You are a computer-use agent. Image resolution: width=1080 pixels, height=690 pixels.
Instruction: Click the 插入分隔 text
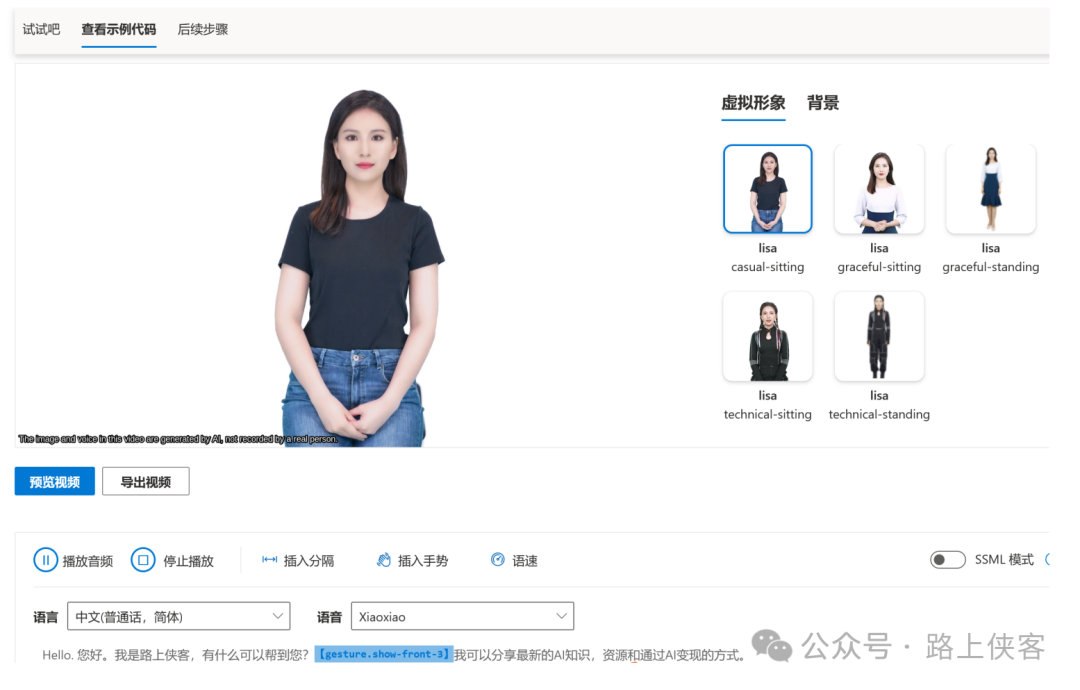point(309,561)
